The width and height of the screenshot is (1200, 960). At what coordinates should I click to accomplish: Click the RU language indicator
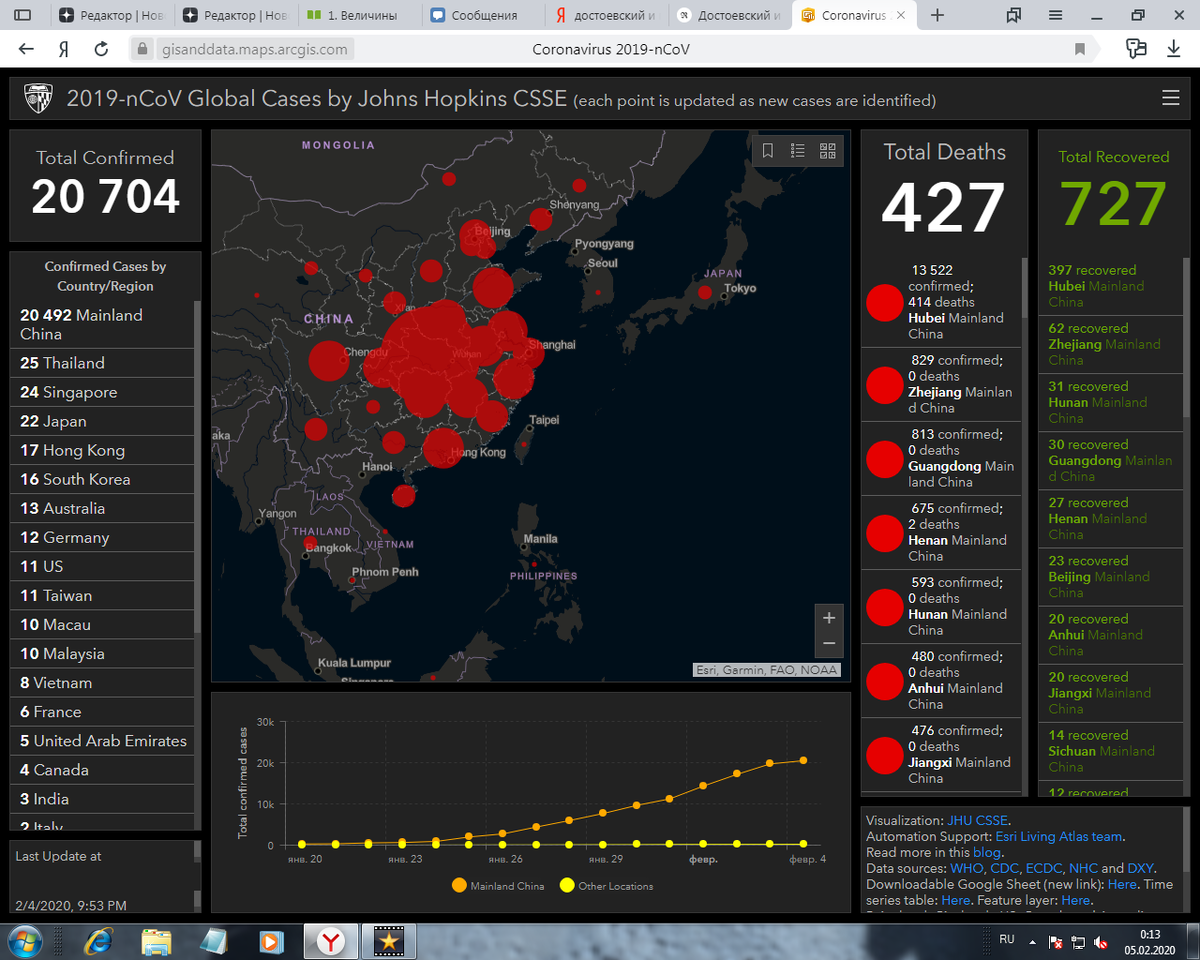tap(1007, 940)
